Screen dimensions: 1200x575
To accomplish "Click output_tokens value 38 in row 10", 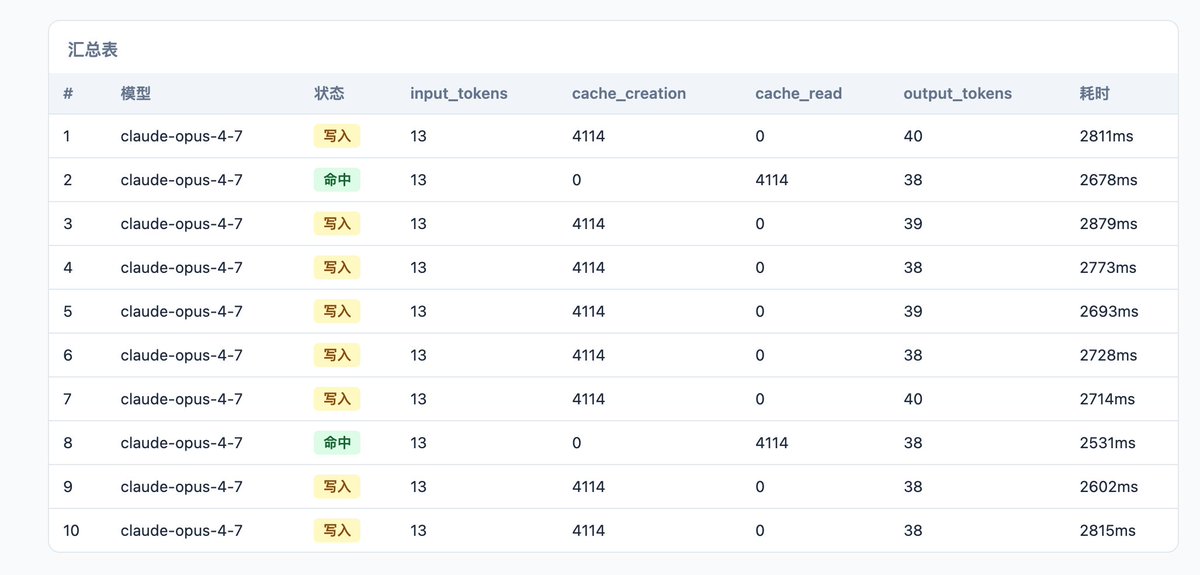I will 913,530.
